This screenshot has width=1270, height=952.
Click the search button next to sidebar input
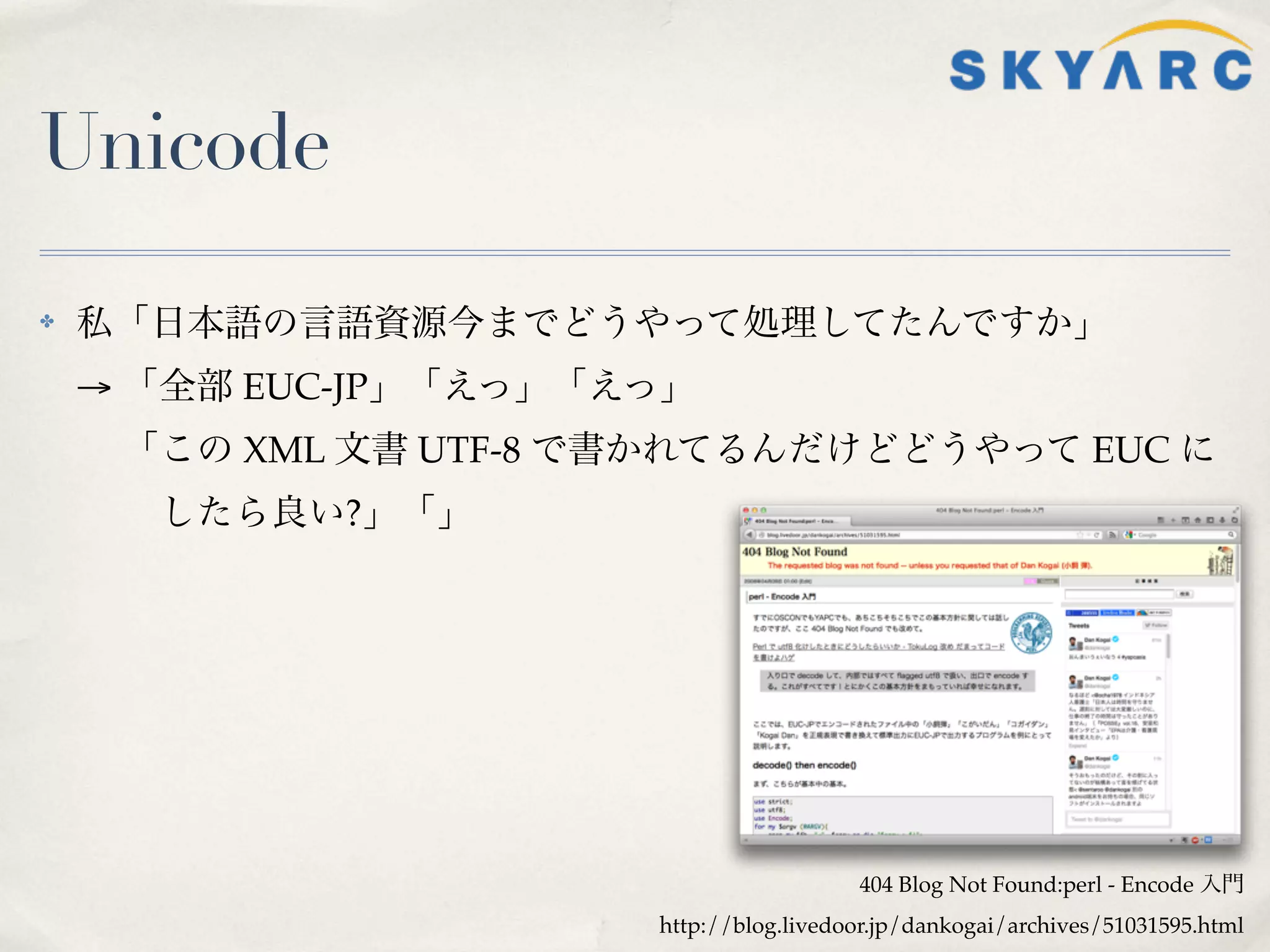coord(1184,594)
